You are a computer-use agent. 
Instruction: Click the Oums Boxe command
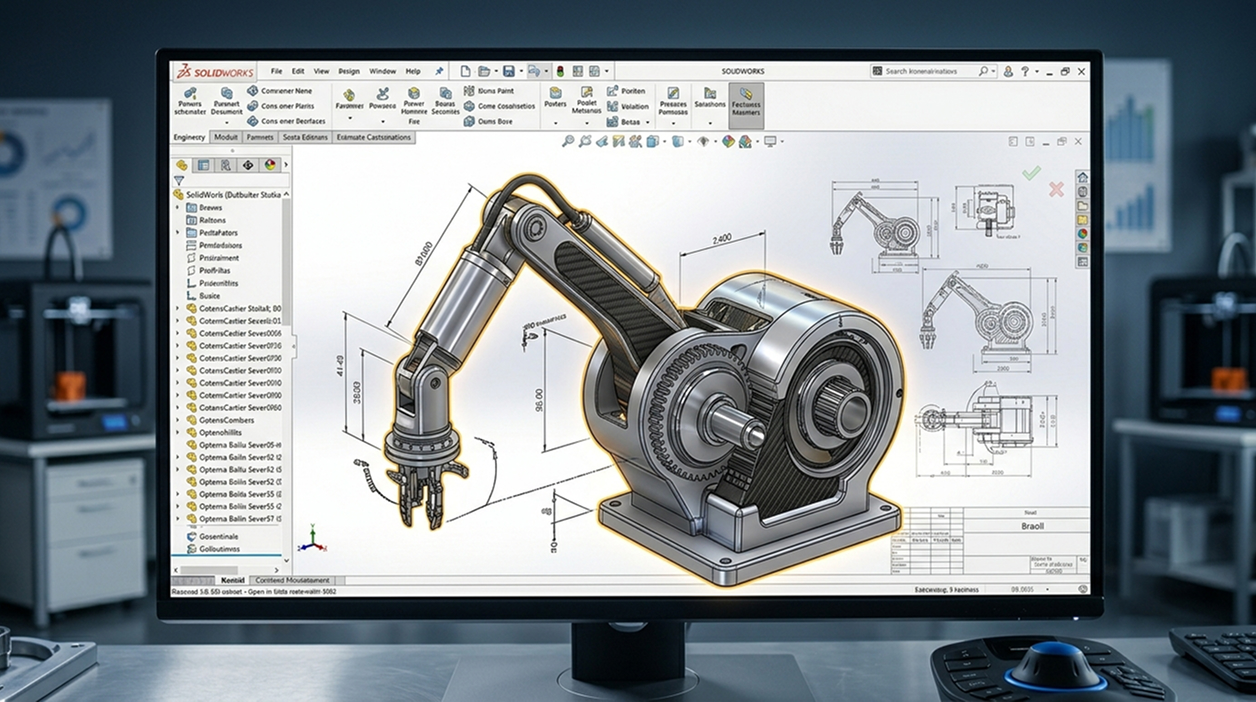click(488, 120)
